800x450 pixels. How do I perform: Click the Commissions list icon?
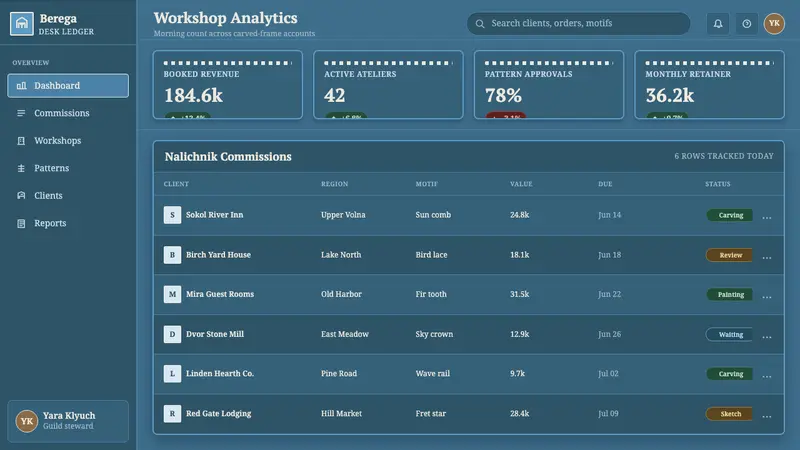(21, 113)
